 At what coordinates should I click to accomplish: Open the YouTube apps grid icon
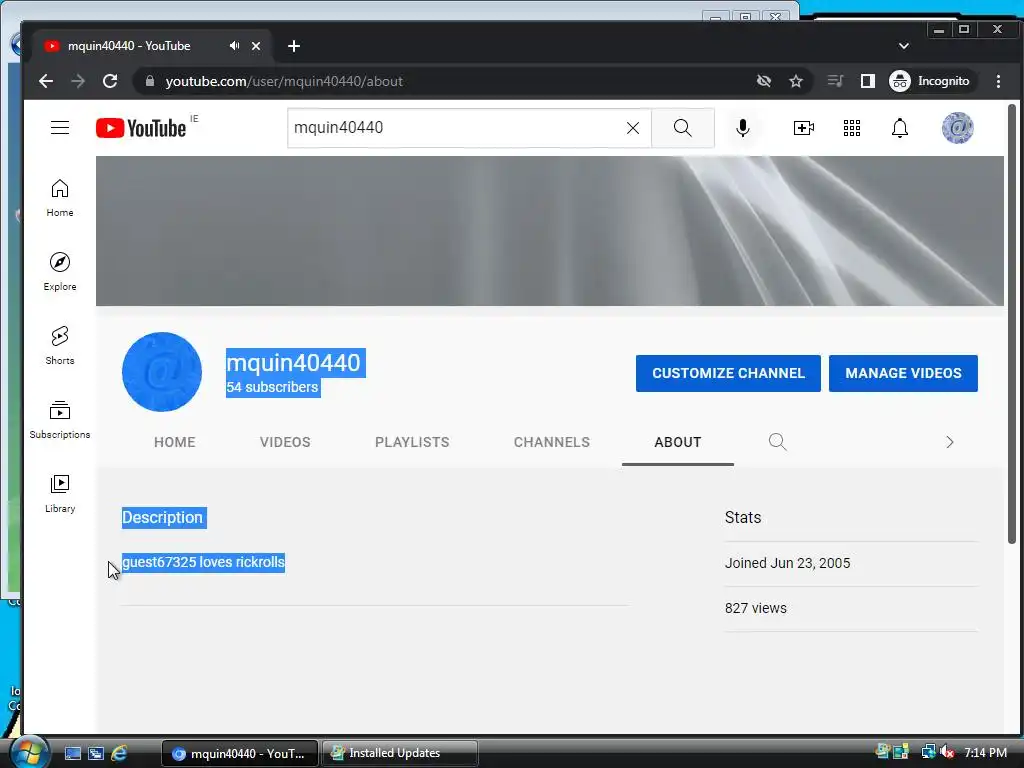[852, 128]
